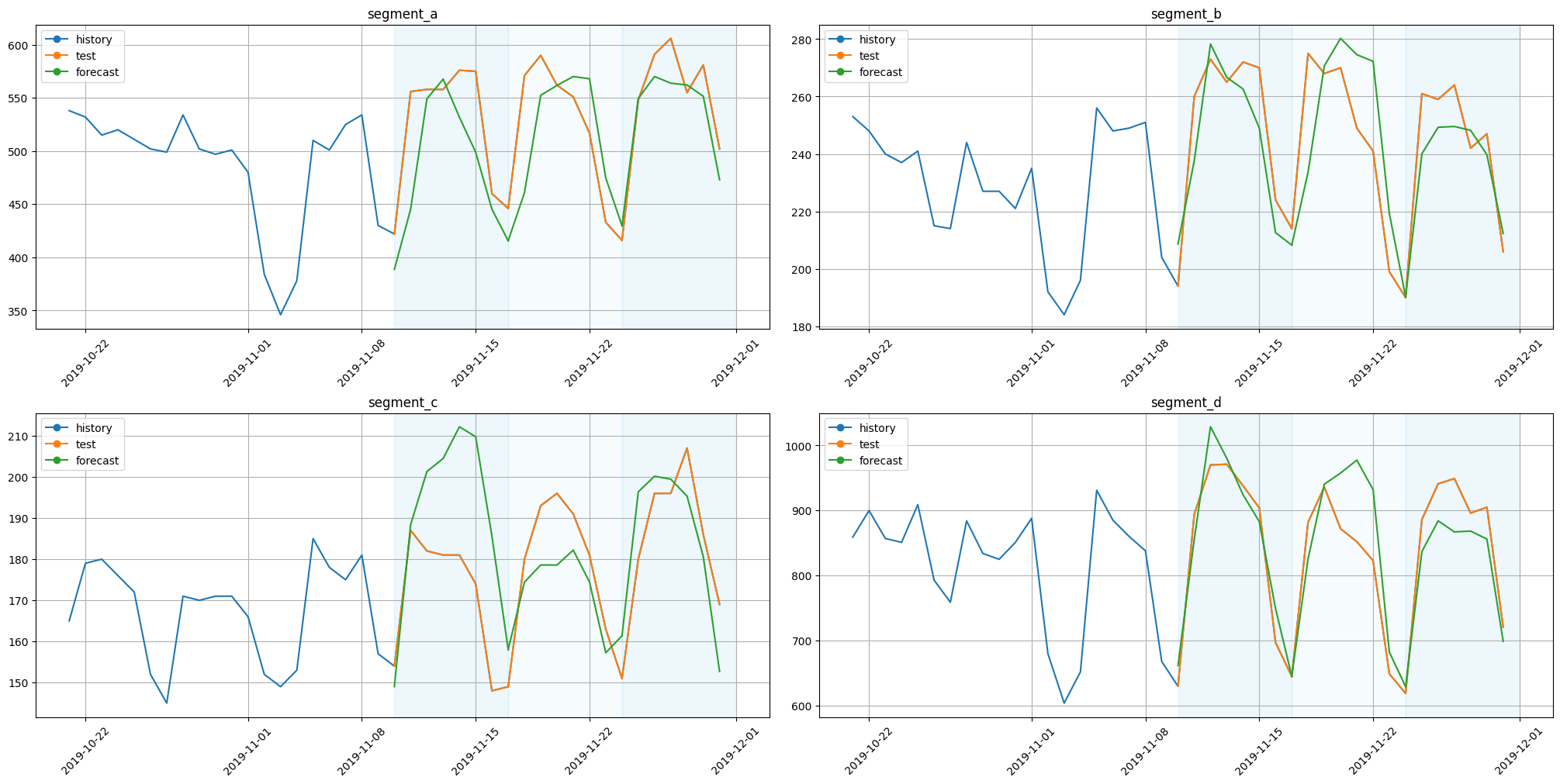Click y-axis label 180 in segment_b
Screen dimensions: 1560x784
[x=802, y=327]
